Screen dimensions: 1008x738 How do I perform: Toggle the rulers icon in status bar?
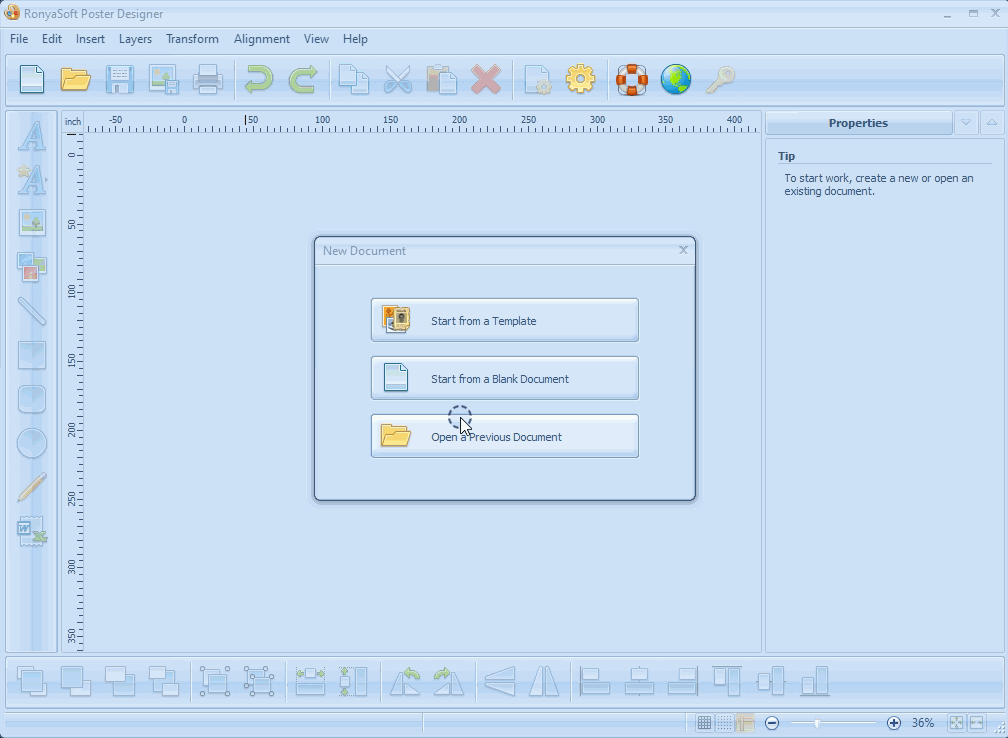[x=745, y=723]
